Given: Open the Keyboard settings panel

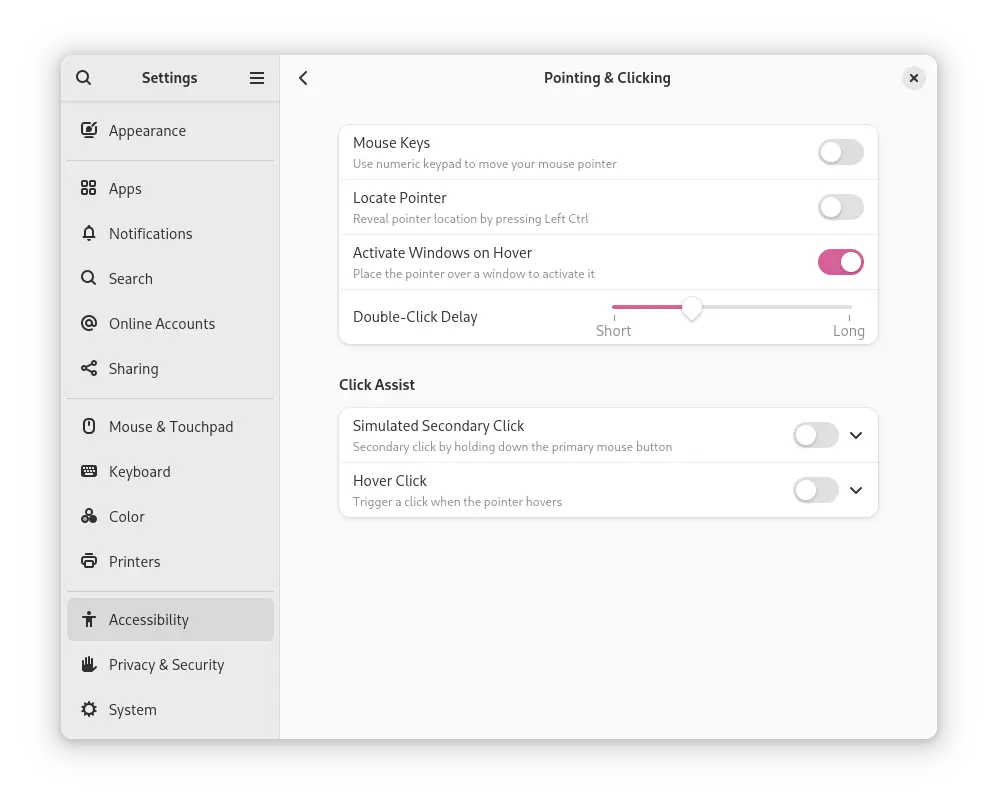Looking at the screenshot, I should (x=139, y=472).
